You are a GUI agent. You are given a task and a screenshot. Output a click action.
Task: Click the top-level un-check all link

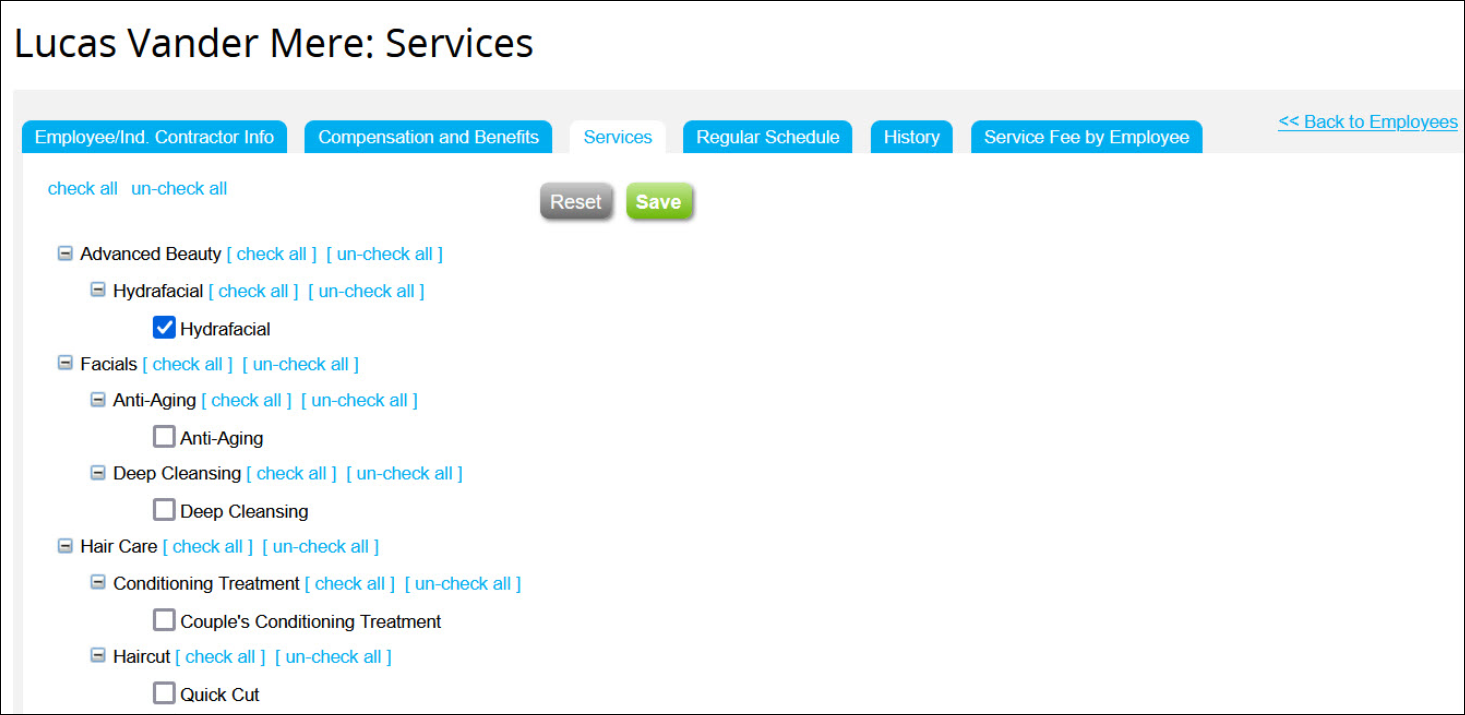pos(179,189)
